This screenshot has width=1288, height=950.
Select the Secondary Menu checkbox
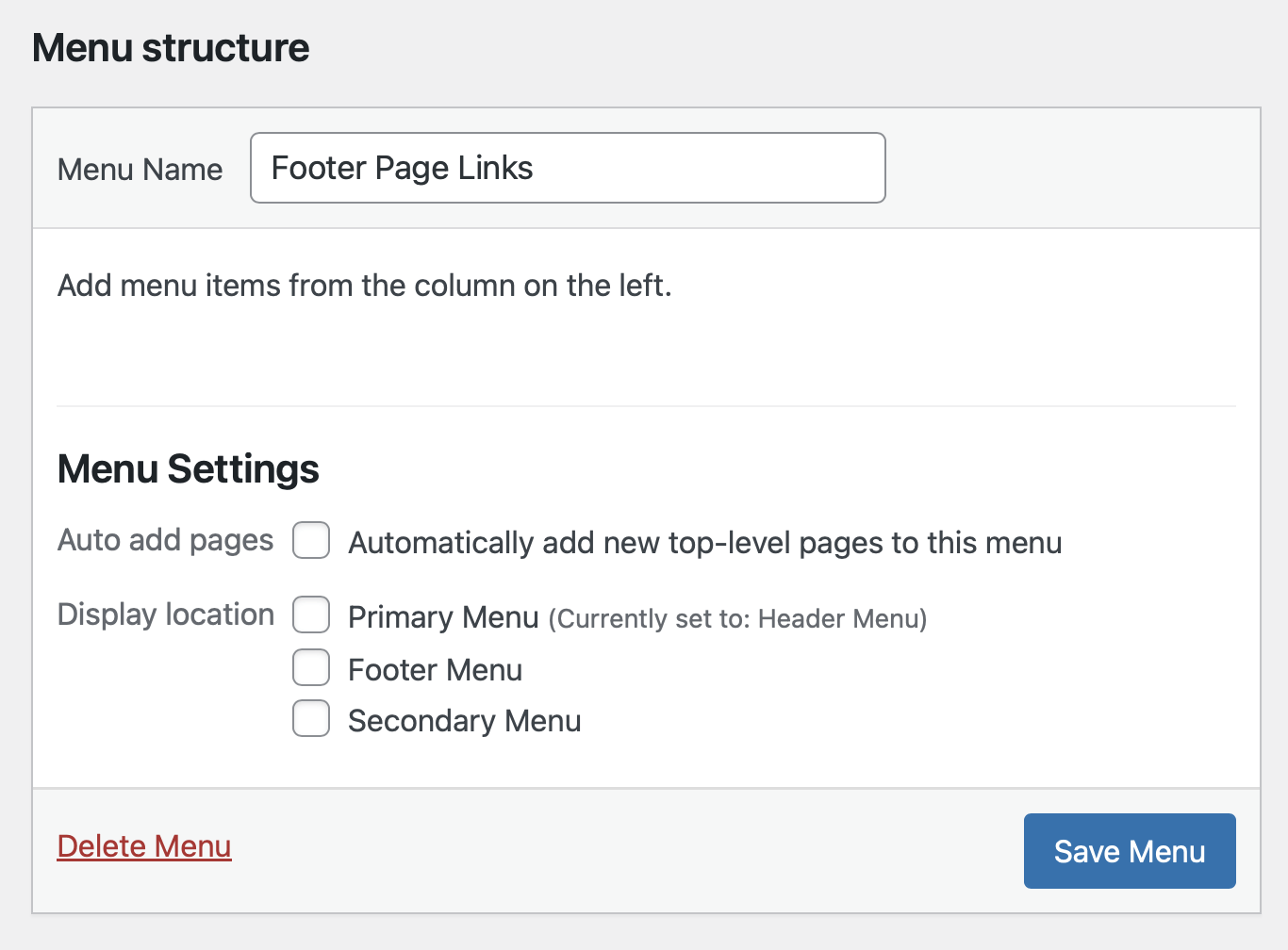(x=311, y=718)
